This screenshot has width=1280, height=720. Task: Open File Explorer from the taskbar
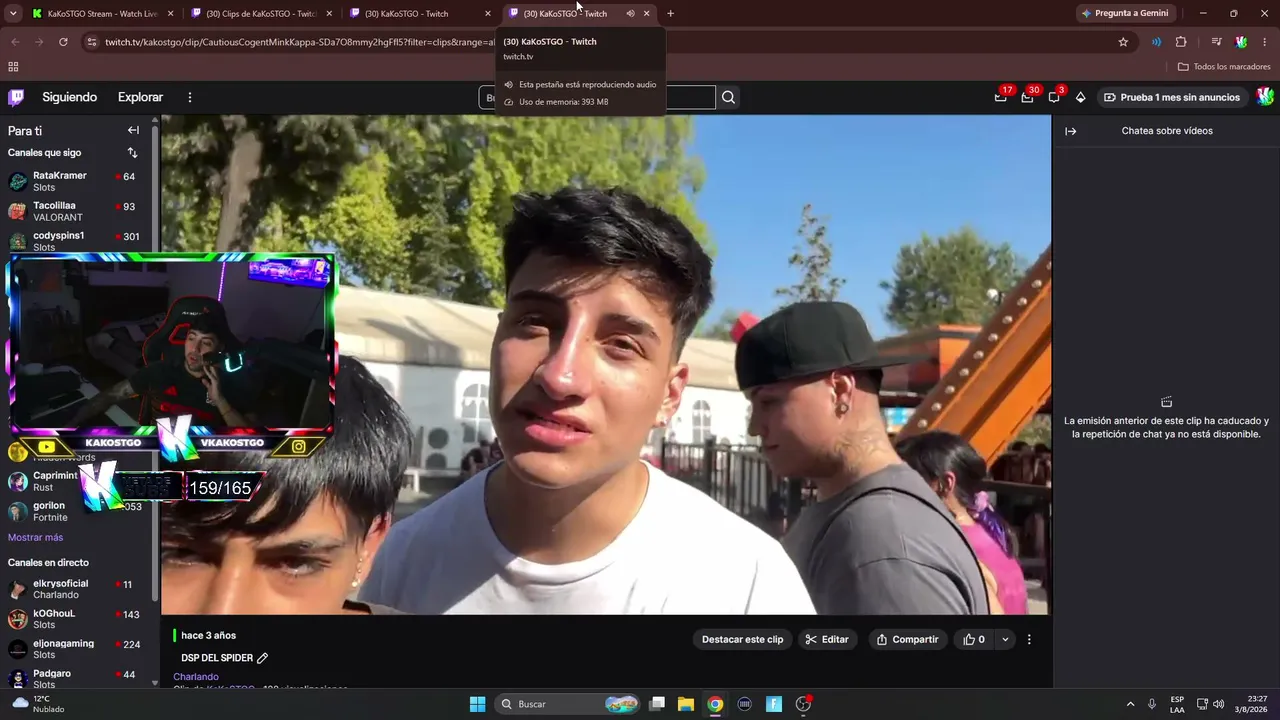686,704
